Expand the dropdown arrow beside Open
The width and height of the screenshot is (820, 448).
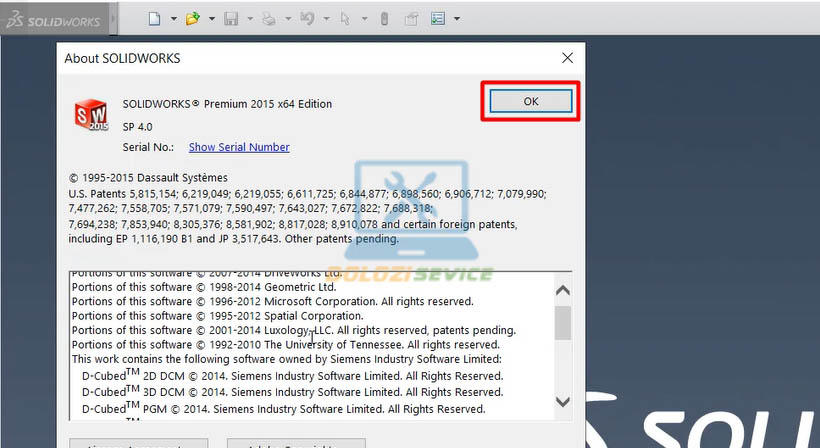click(x=211, y=19)
